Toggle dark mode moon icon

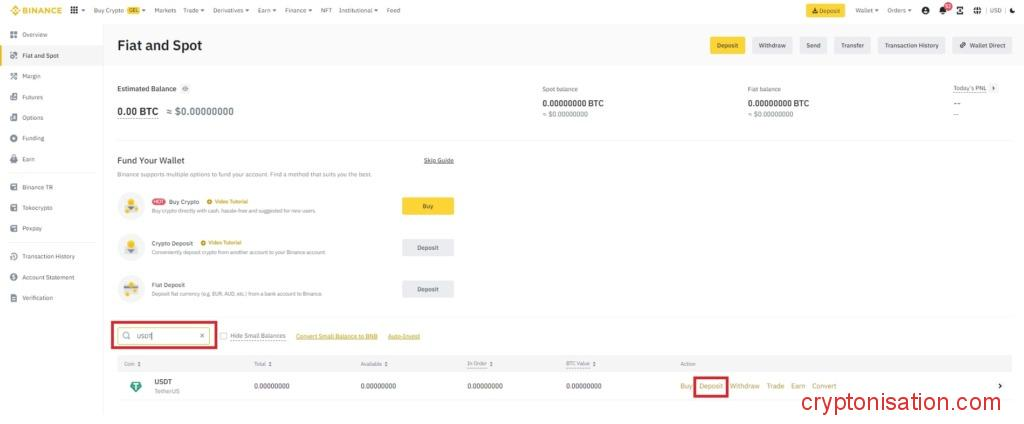[x=1011, y=10]
